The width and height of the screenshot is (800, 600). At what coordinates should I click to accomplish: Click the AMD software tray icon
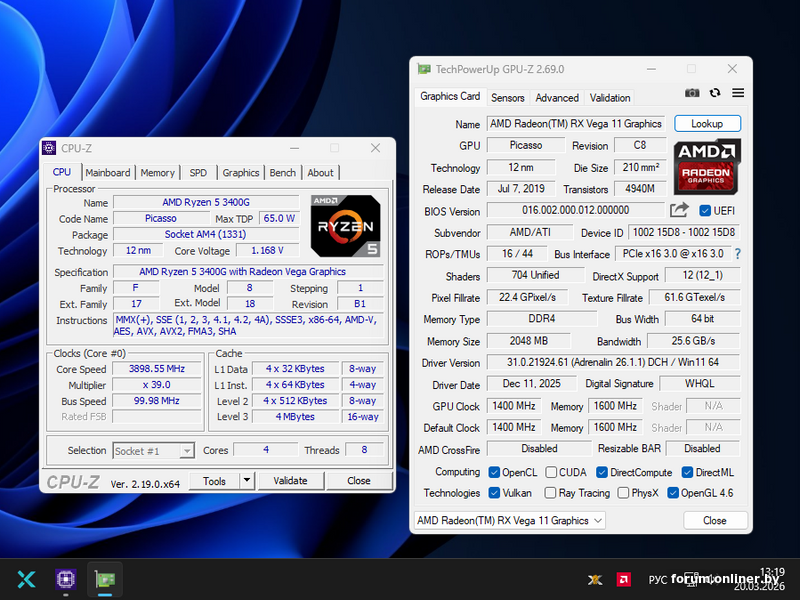coord(623,579)
